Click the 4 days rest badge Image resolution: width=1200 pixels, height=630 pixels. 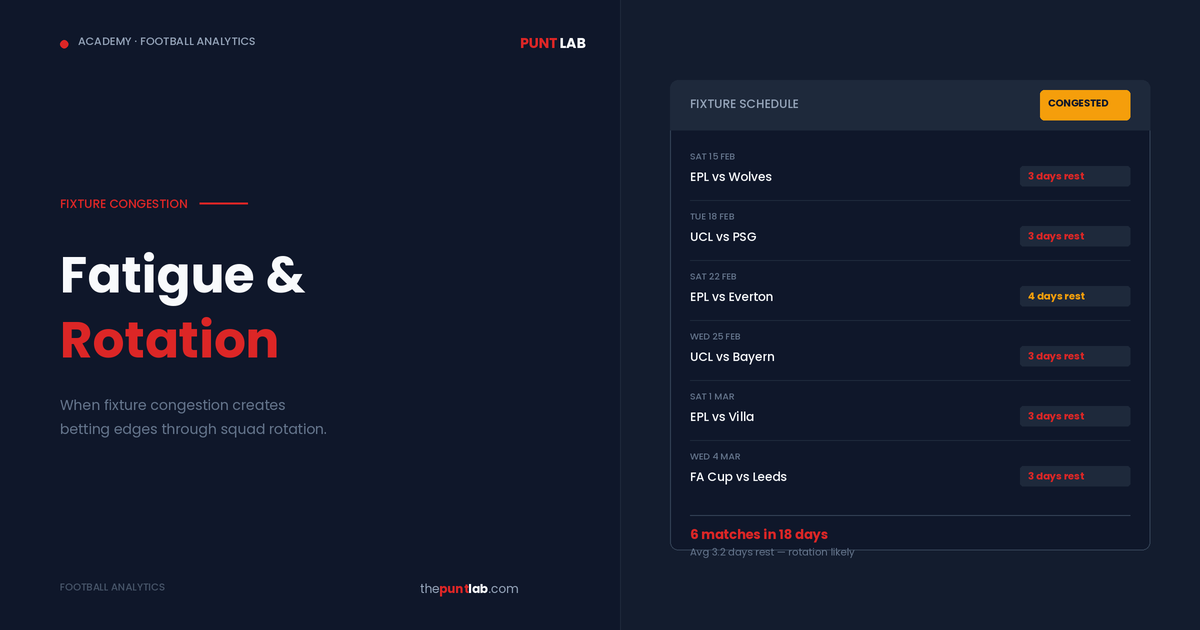1074,296
